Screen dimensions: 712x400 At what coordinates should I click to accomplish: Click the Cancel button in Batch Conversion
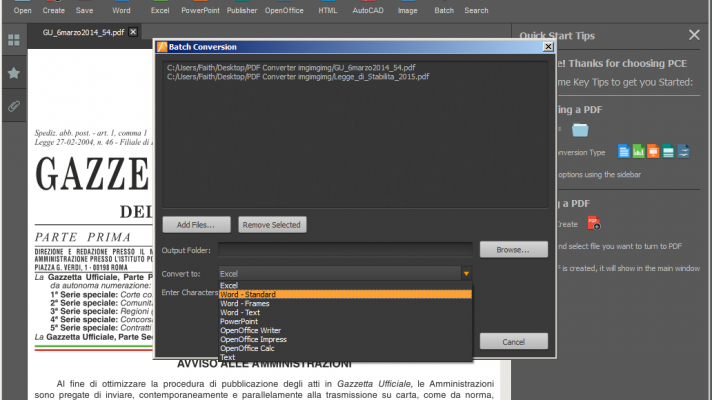coord(514,342)
